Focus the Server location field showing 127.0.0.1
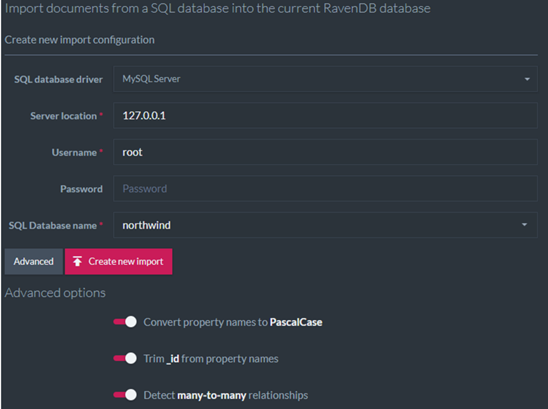Viewport: 548px width, 409px height. click(325, 116)
